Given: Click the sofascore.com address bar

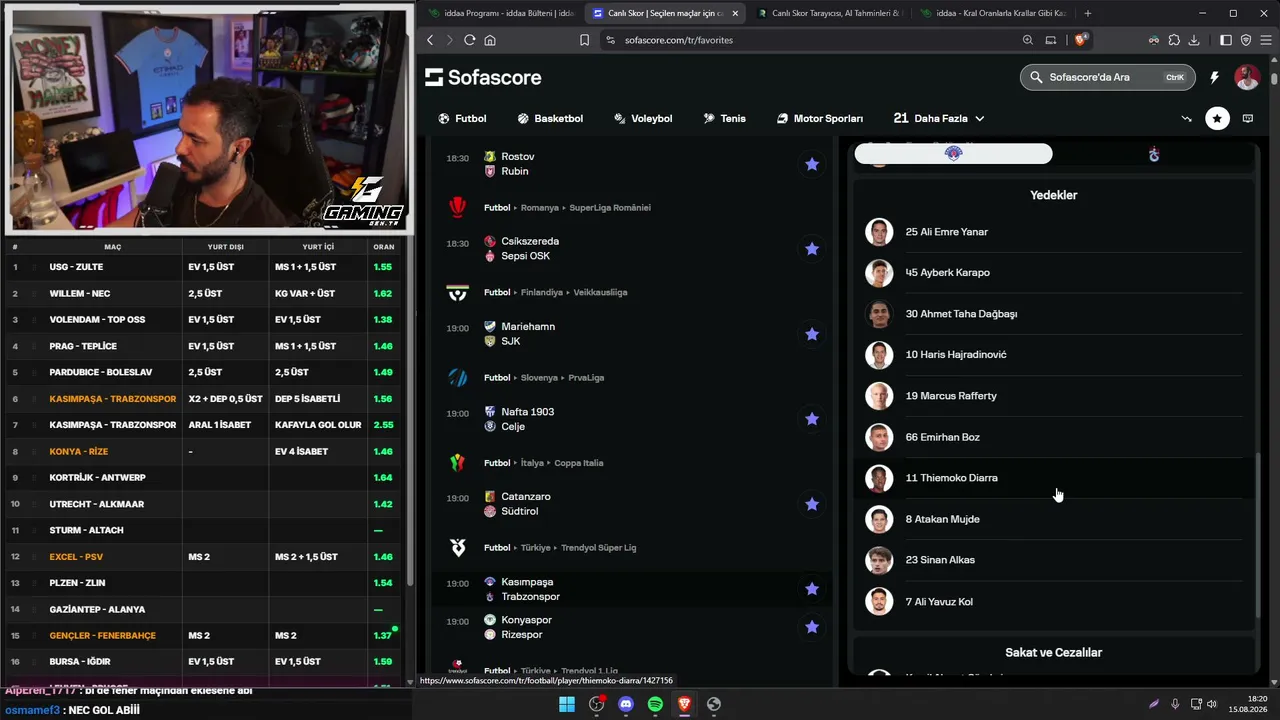Looking at the screenshot, I should coord(816,40).
